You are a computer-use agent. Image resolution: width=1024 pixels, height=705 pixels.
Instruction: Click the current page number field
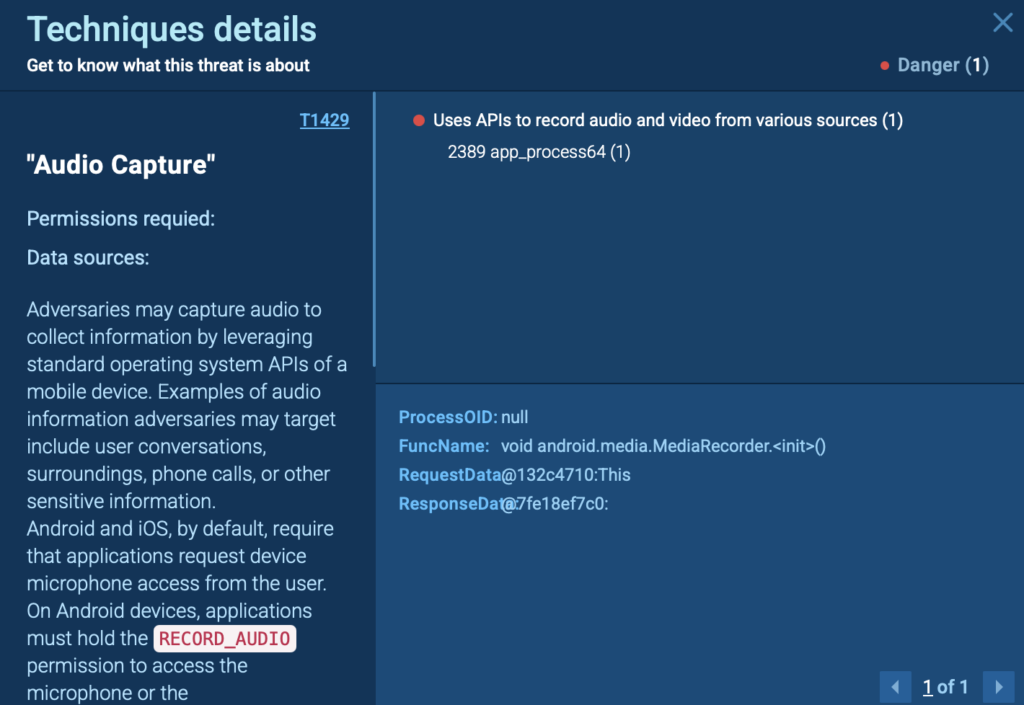point(928,687)
